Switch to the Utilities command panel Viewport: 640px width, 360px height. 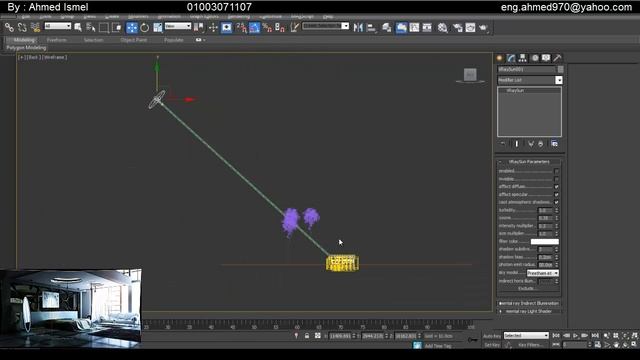click(557, 58)
